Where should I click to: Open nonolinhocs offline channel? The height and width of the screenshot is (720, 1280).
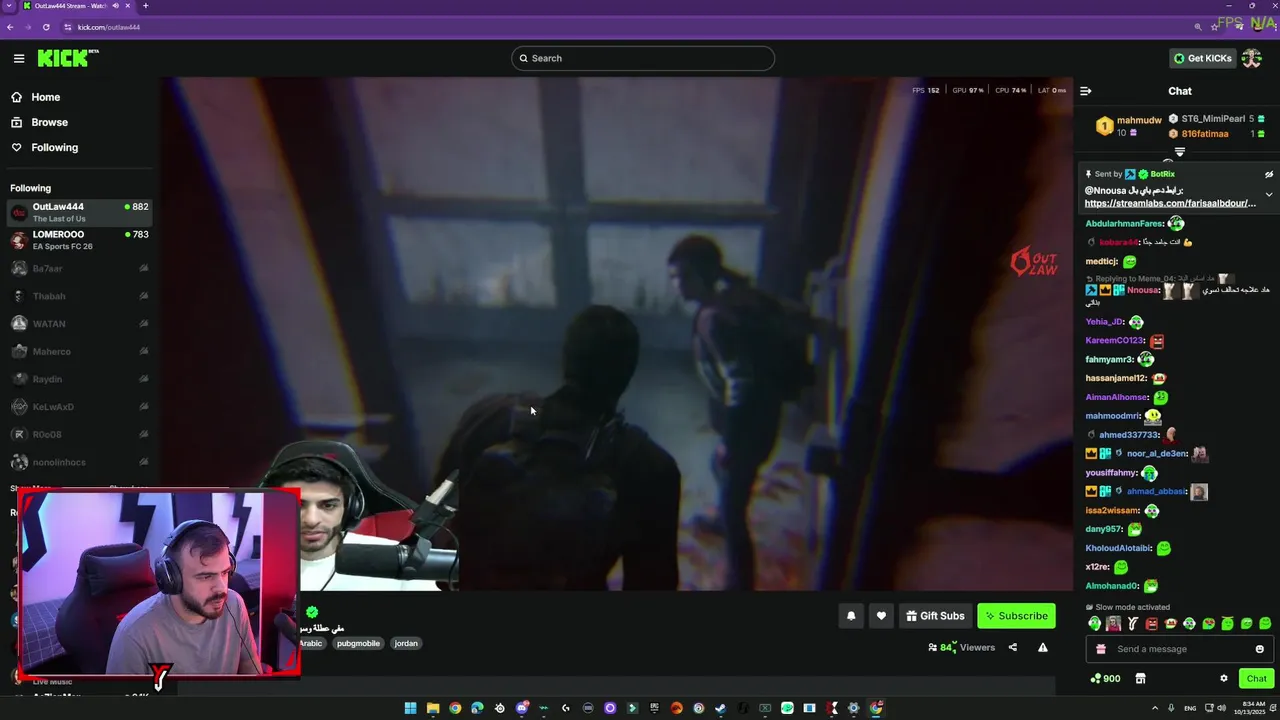[79, 462]
